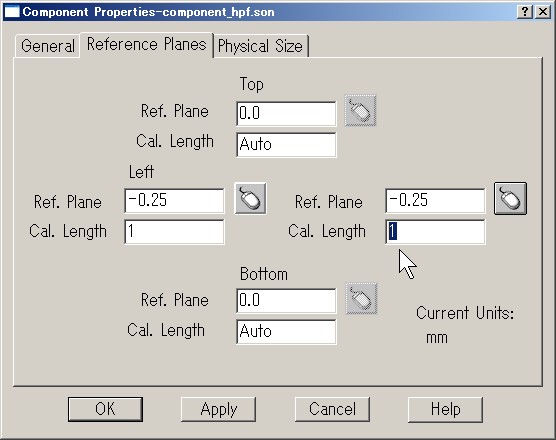The width and height of the screenshot is (556, 440).
Task: Focus the Top Cal. Length Auto field
Action: (286, 145)
